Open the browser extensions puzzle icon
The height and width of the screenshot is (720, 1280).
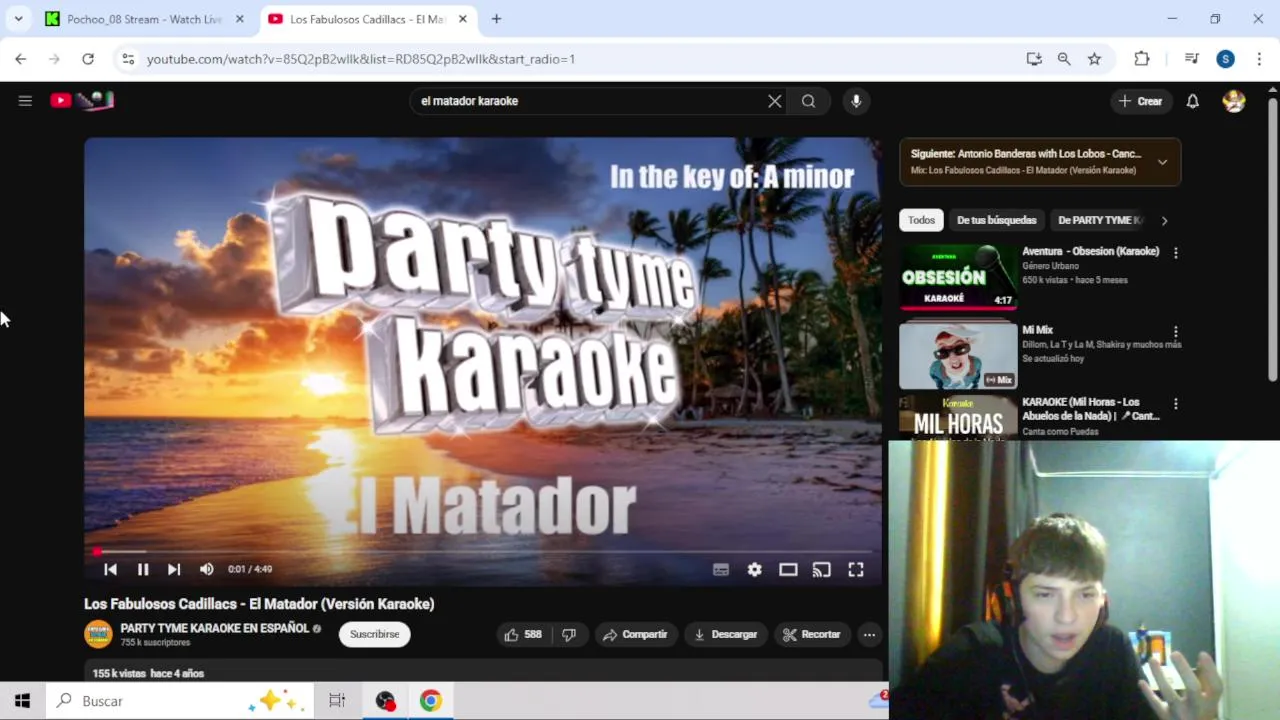point(1142,59)
